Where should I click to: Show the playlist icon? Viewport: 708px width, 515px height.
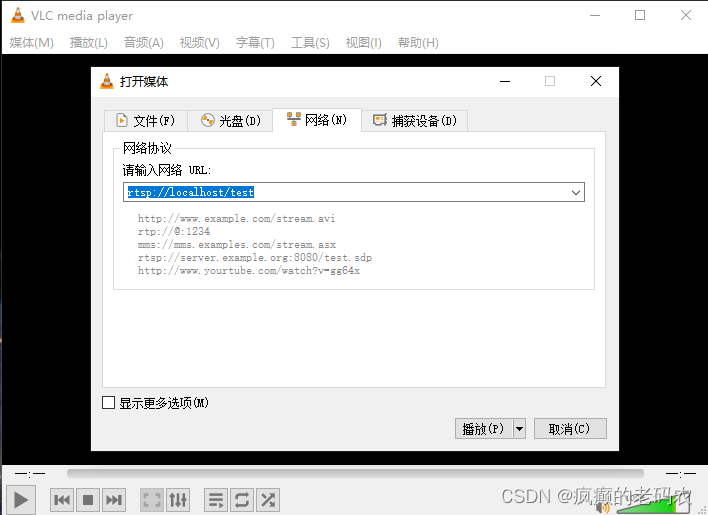click(216, 500)
